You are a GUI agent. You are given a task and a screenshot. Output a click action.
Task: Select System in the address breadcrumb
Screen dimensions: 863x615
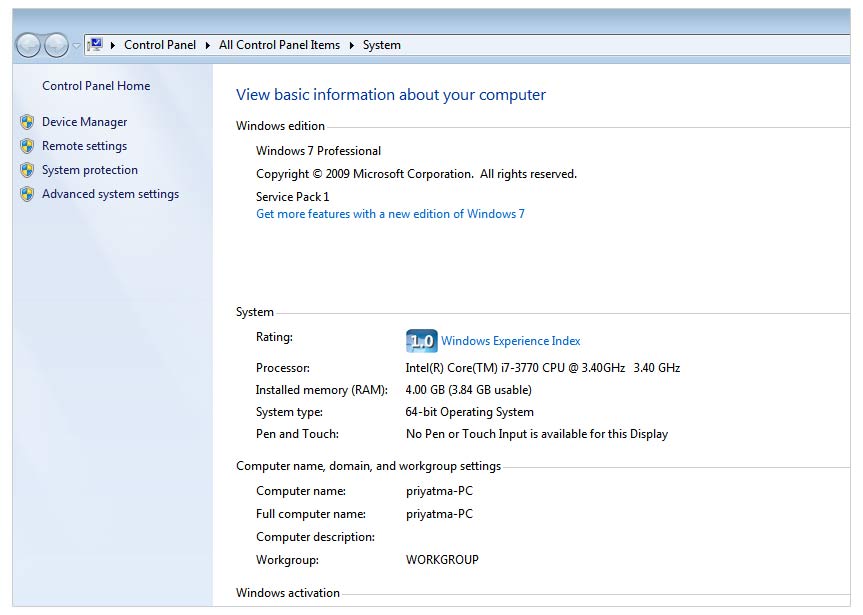pyautogui.click(x=381, y=45)
